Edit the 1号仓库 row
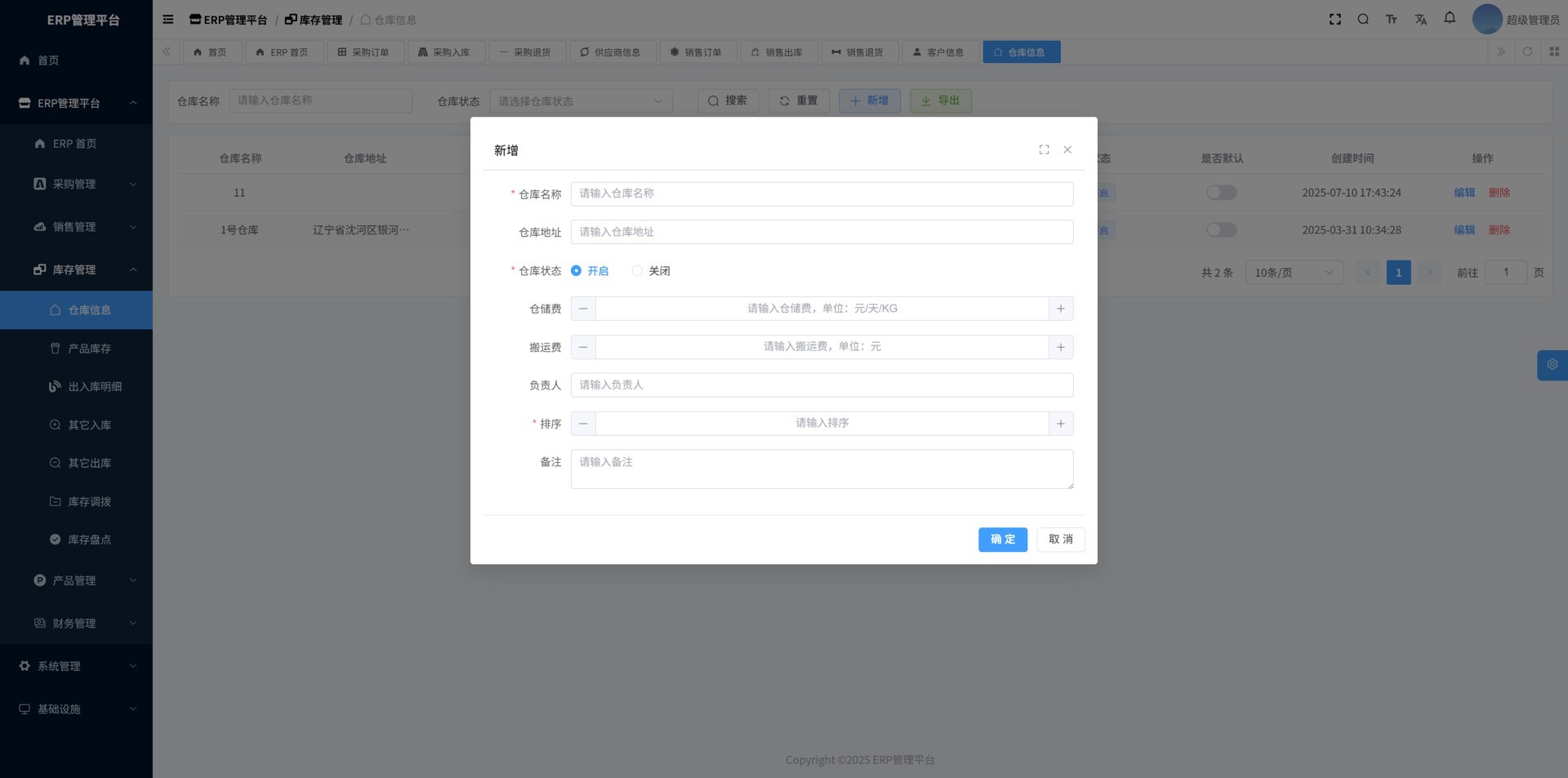Screen dimensions: 1568x778 pos(1464,230)
